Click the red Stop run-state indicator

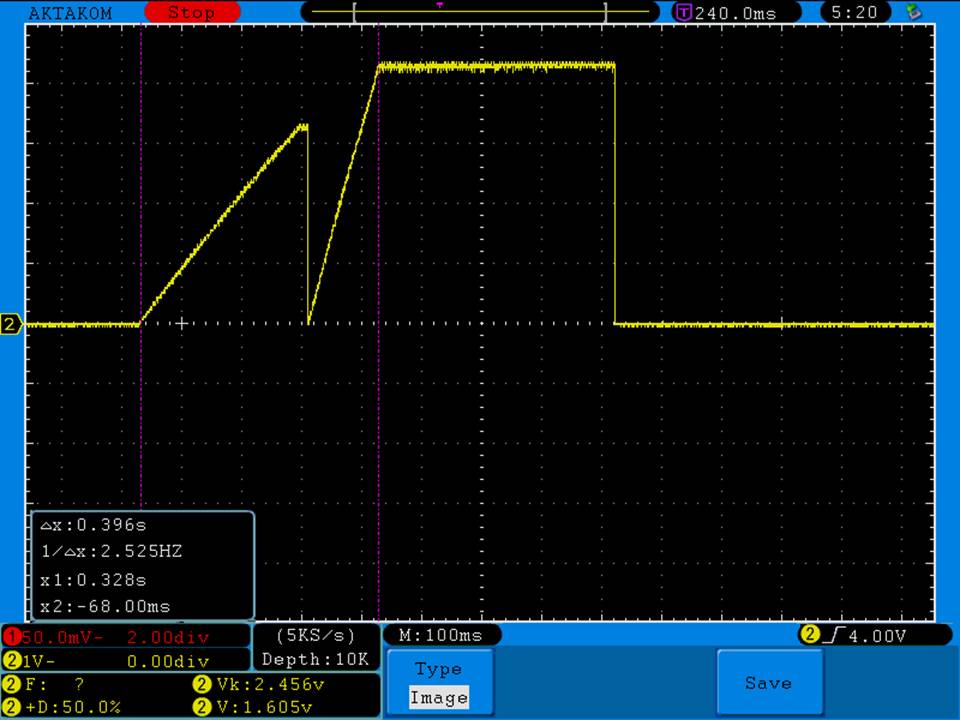[191, 13]
